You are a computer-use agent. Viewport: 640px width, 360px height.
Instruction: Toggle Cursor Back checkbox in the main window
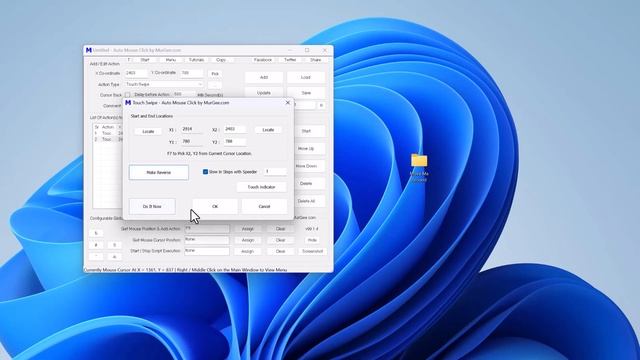click(x=128, y=95)
